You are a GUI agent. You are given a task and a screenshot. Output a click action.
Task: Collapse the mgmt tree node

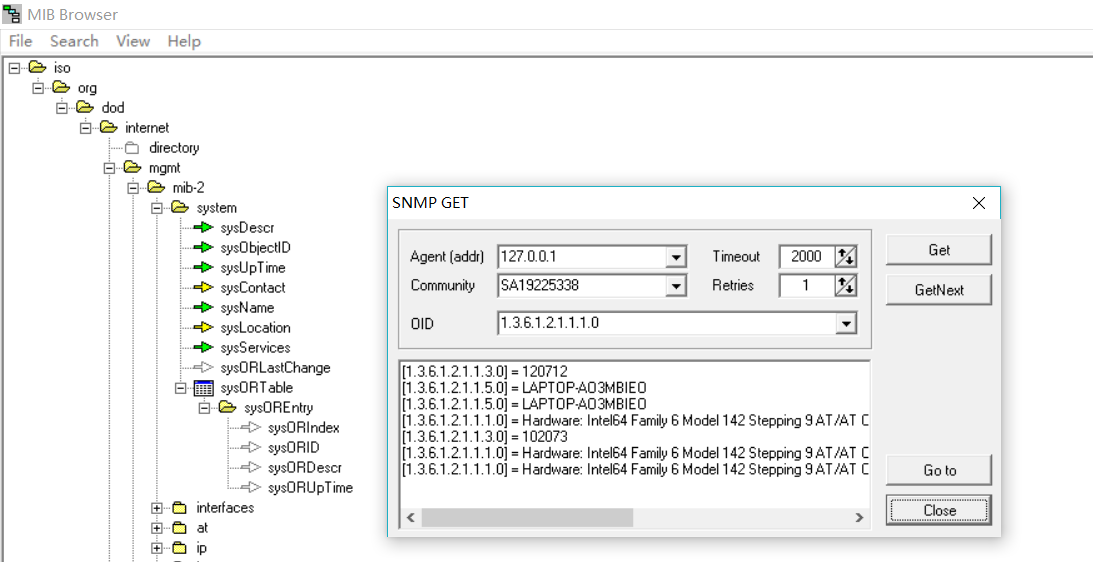point(109,168)
